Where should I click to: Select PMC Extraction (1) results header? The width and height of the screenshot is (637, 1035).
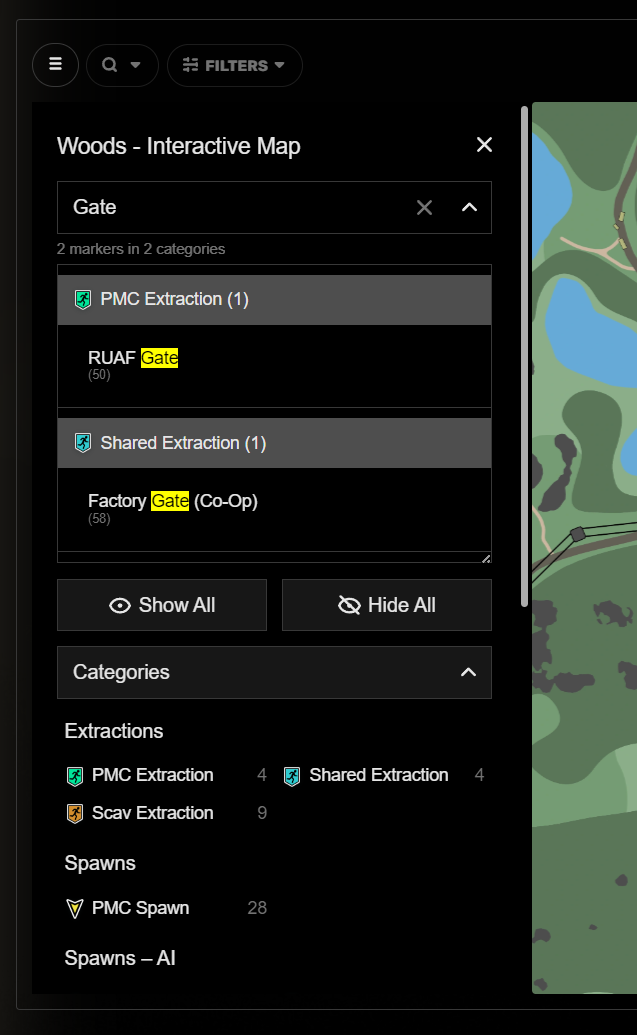point(275,300)
